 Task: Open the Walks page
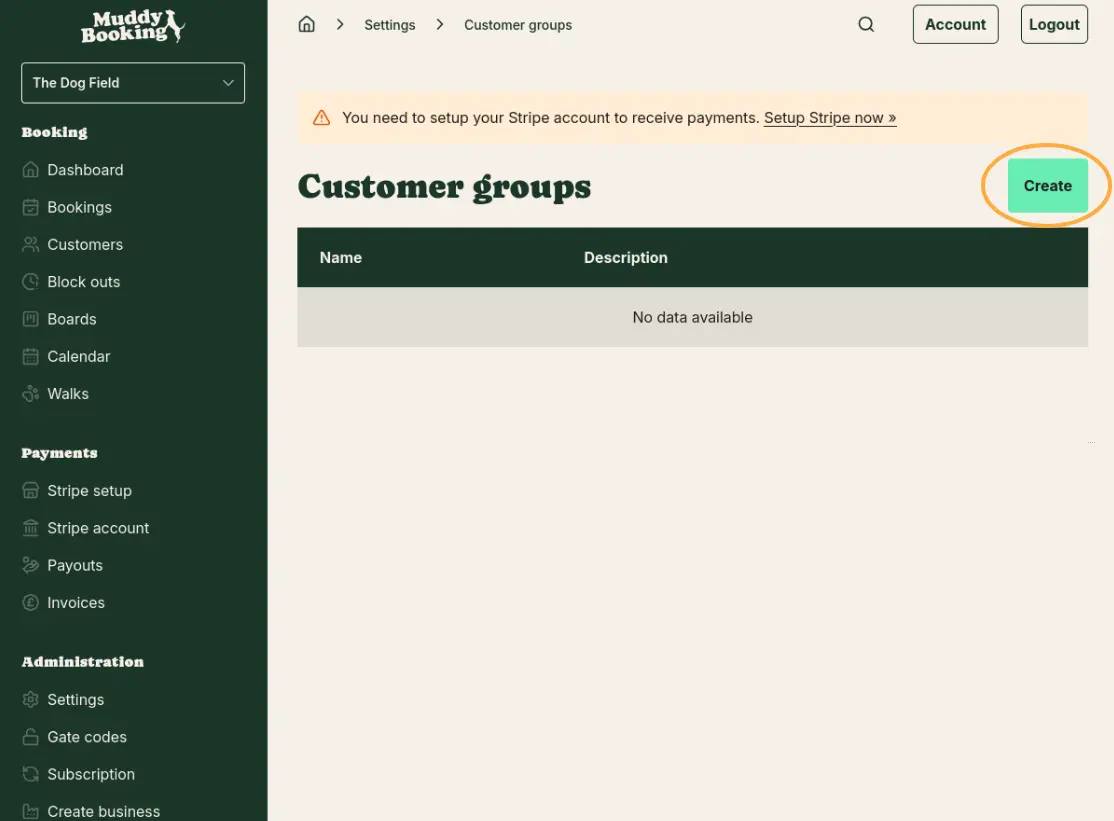click(69, 393)
